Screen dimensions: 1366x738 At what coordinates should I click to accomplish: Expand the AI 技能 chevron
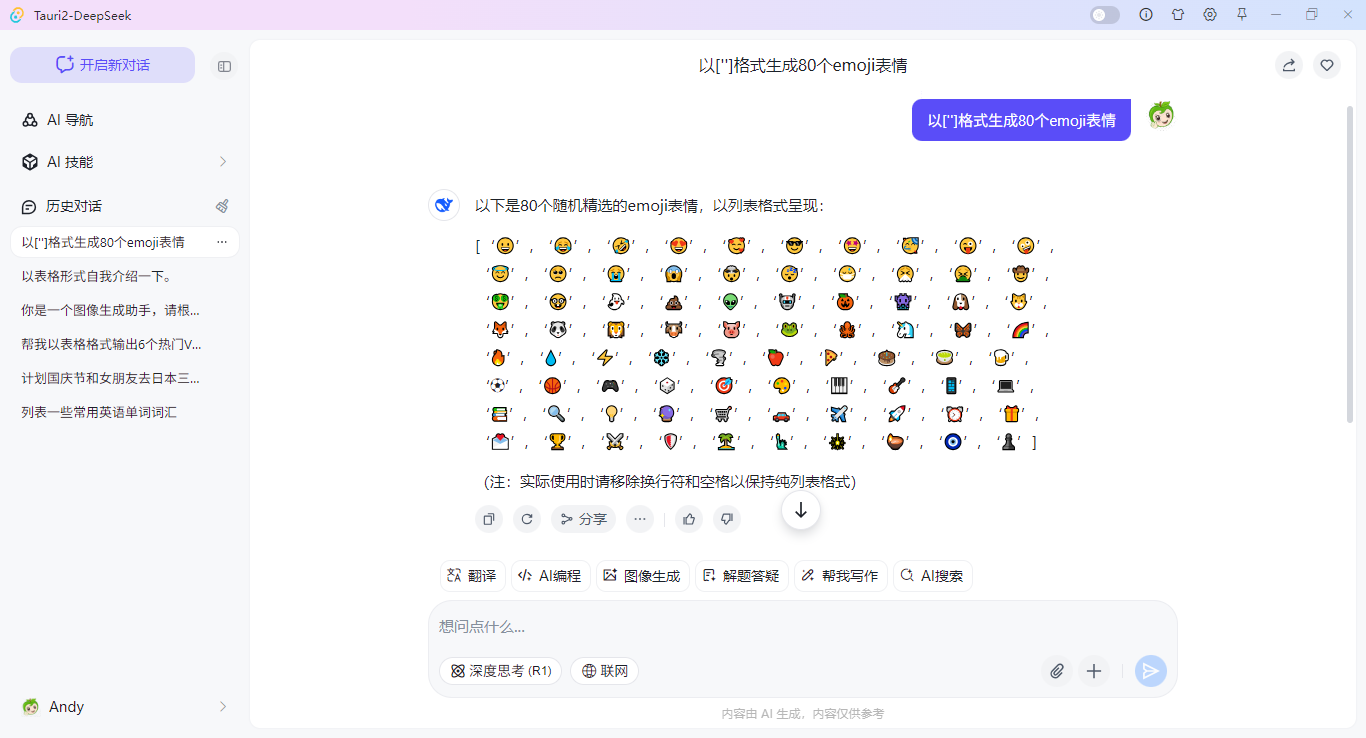(222, 162)
